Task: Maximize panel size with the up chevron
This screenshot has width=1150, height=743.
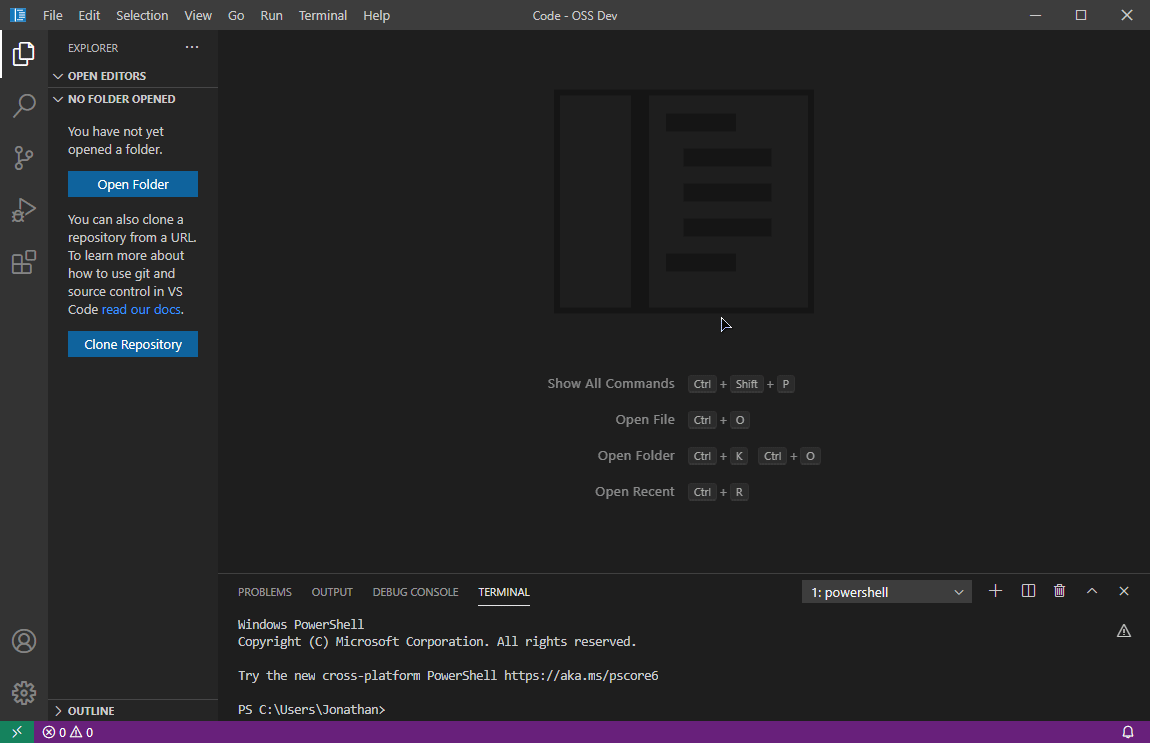Action: point(1092,591)
